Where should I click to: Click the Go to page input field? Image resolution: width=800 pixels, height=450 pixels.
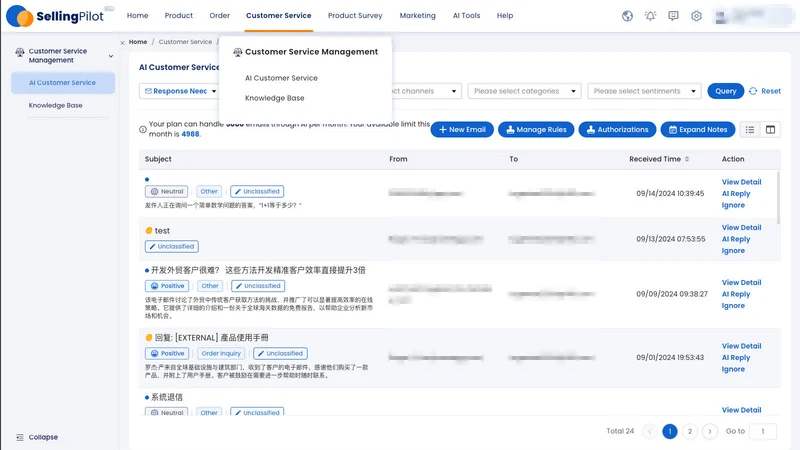coord(763,432)
